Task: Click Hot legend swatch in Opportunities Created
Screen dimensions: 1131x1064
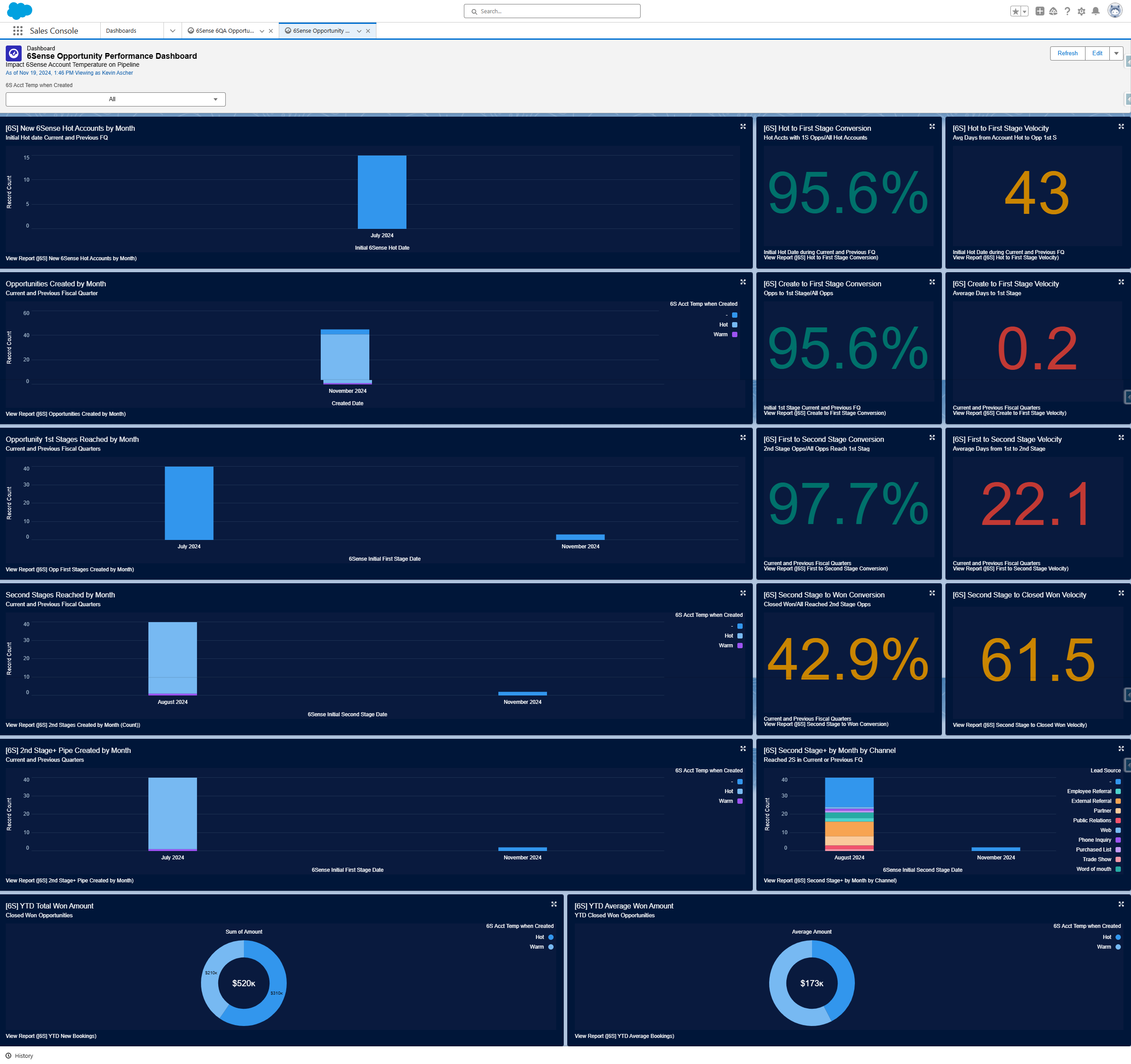Action: click(734, 325)
